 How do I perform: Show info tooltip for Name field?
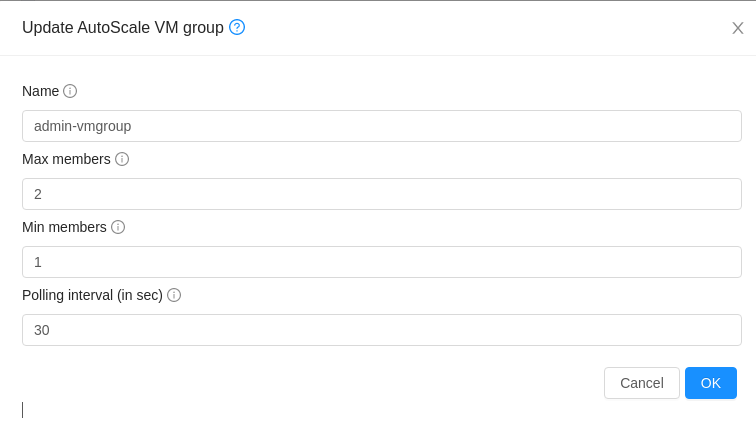70,91
